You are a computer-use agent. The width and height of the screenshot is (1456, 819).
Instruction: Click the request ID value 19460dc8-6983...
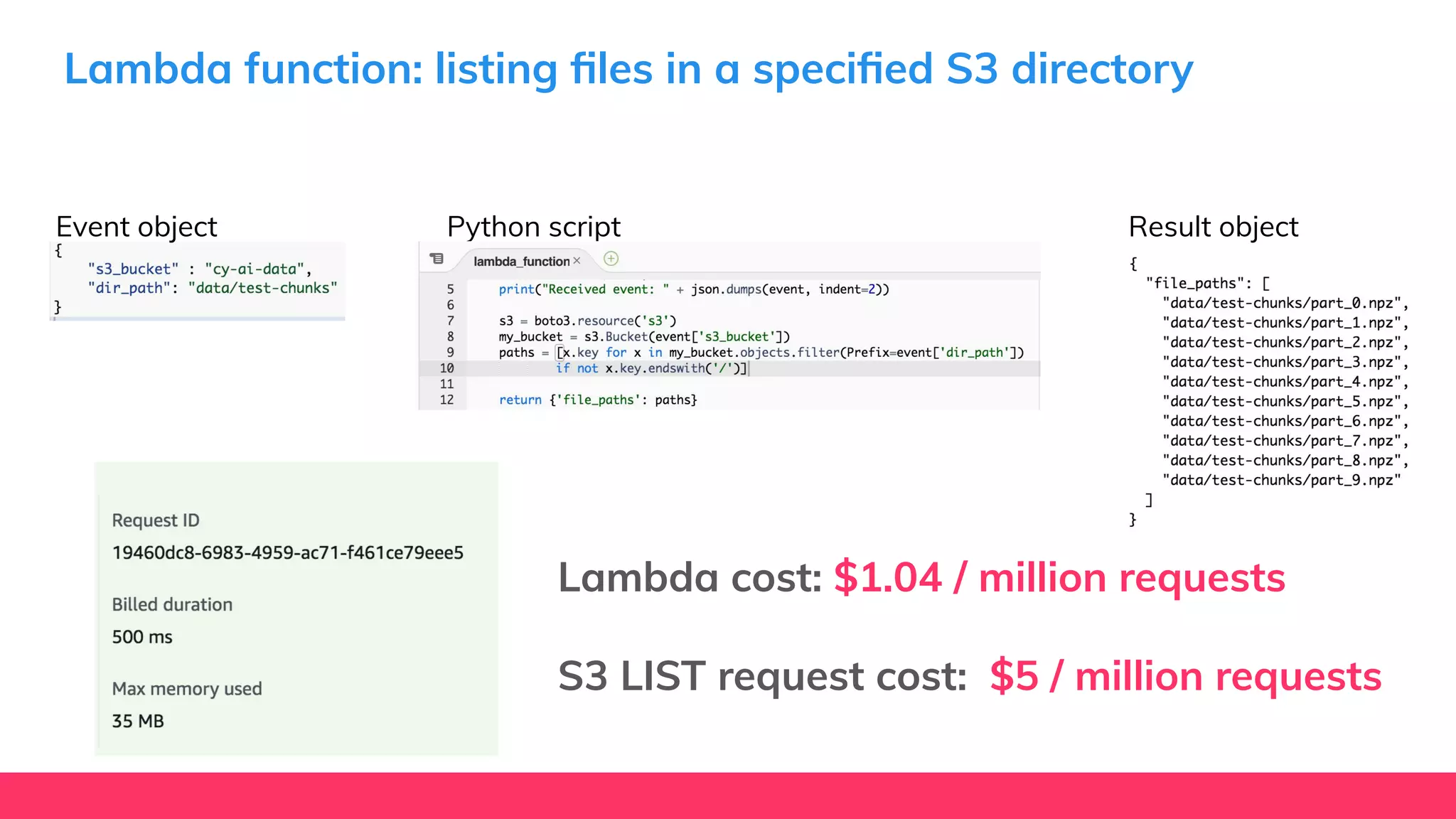pos(288,552)
